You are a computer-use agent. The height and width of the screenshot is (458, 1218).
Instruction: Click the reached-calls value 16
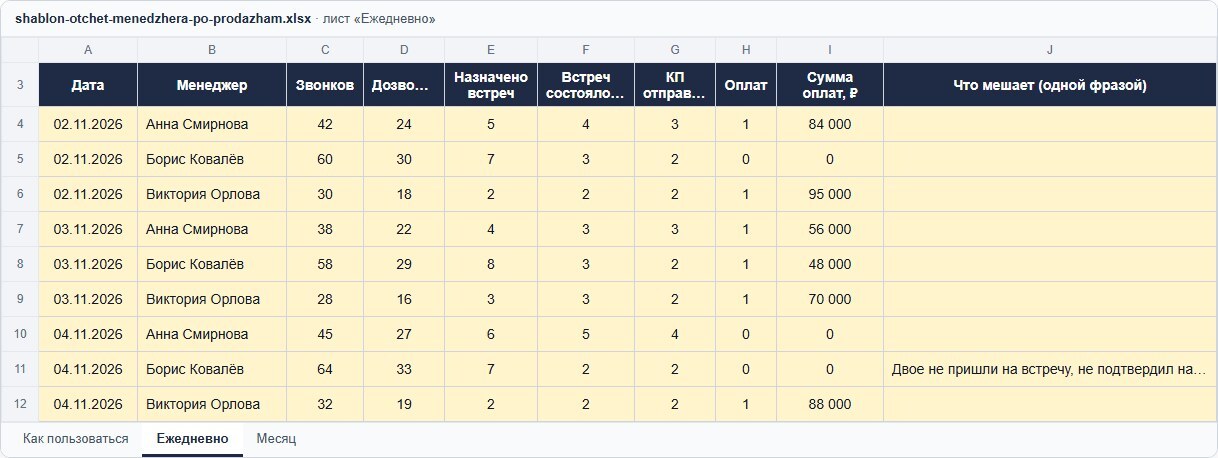pyautogui.click(x=404, y=299)
